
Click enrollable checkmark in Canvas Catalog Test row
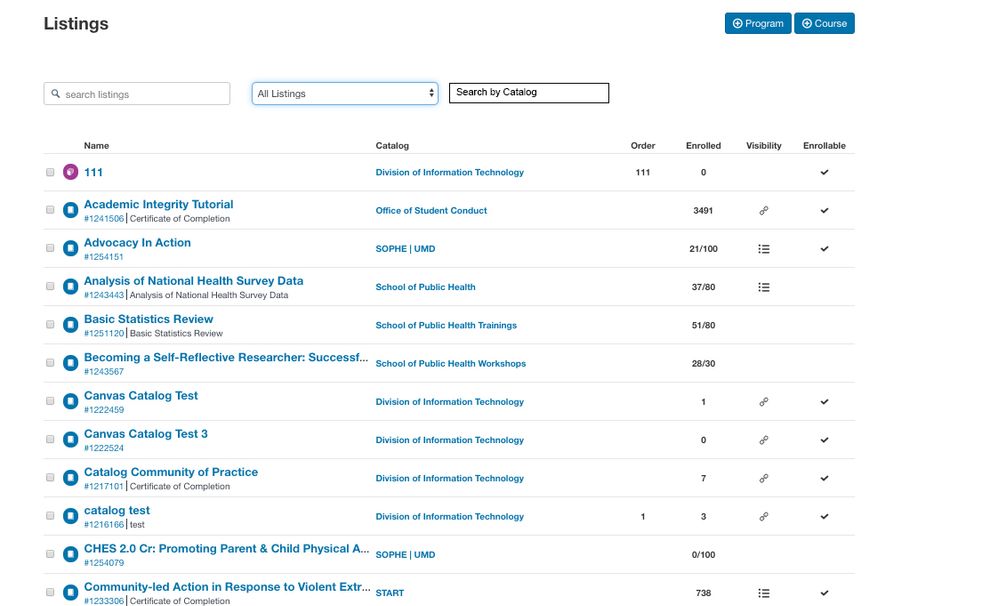coord(824,402)
